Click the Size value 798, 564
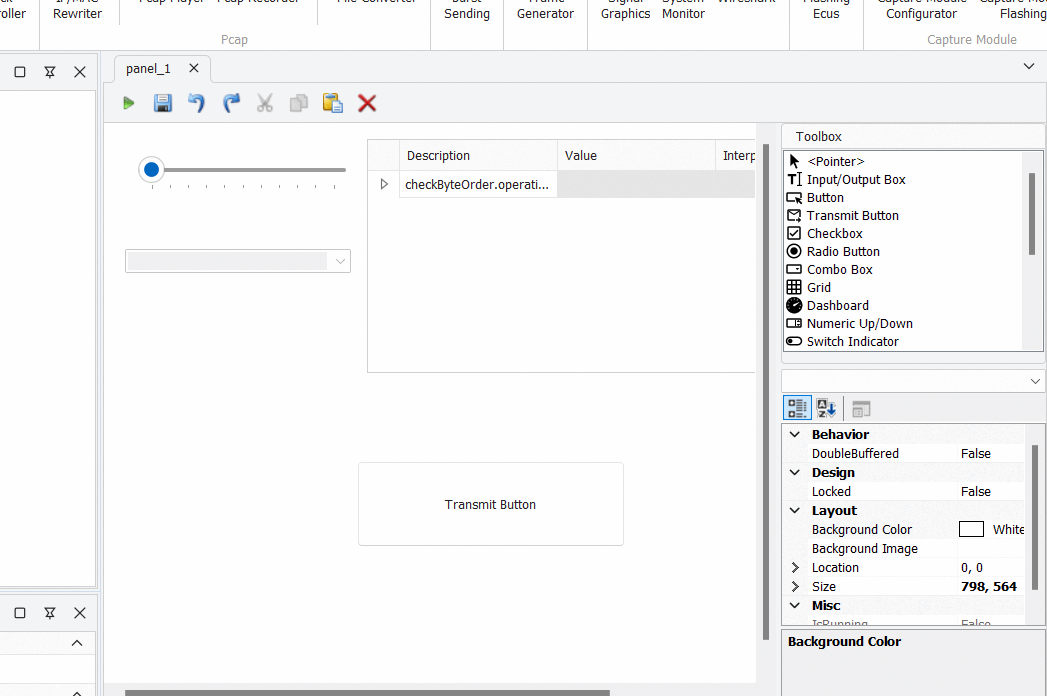Viewport: 1047px width, 696px height. (989, 586)
